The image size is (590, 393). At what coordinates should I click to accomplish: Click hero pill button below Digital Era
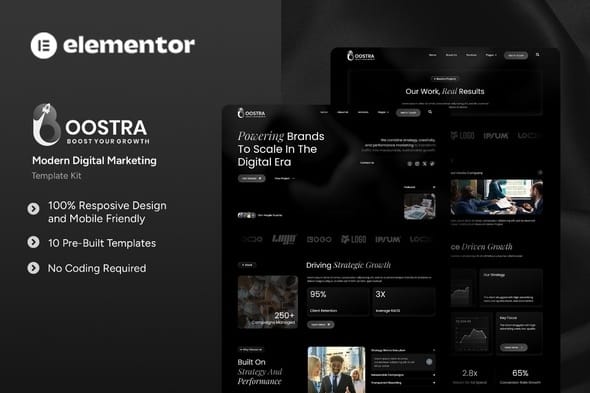click(251, 178)
